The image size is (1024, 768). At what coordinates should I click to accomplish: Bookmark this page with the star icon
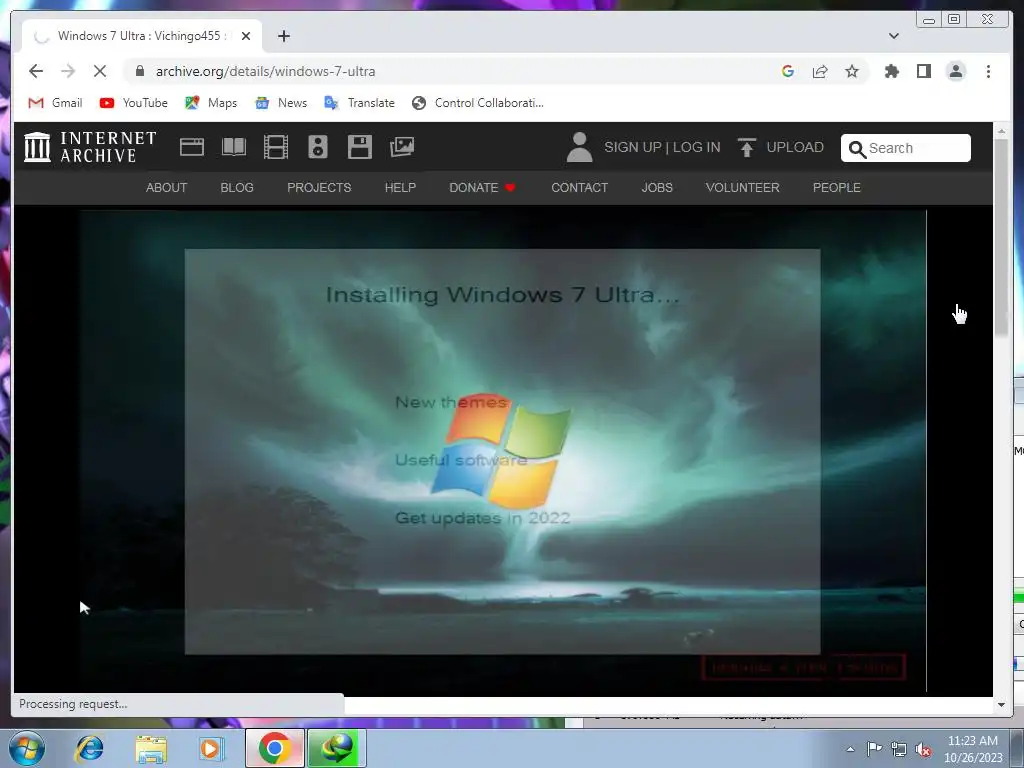coord(852,71)
